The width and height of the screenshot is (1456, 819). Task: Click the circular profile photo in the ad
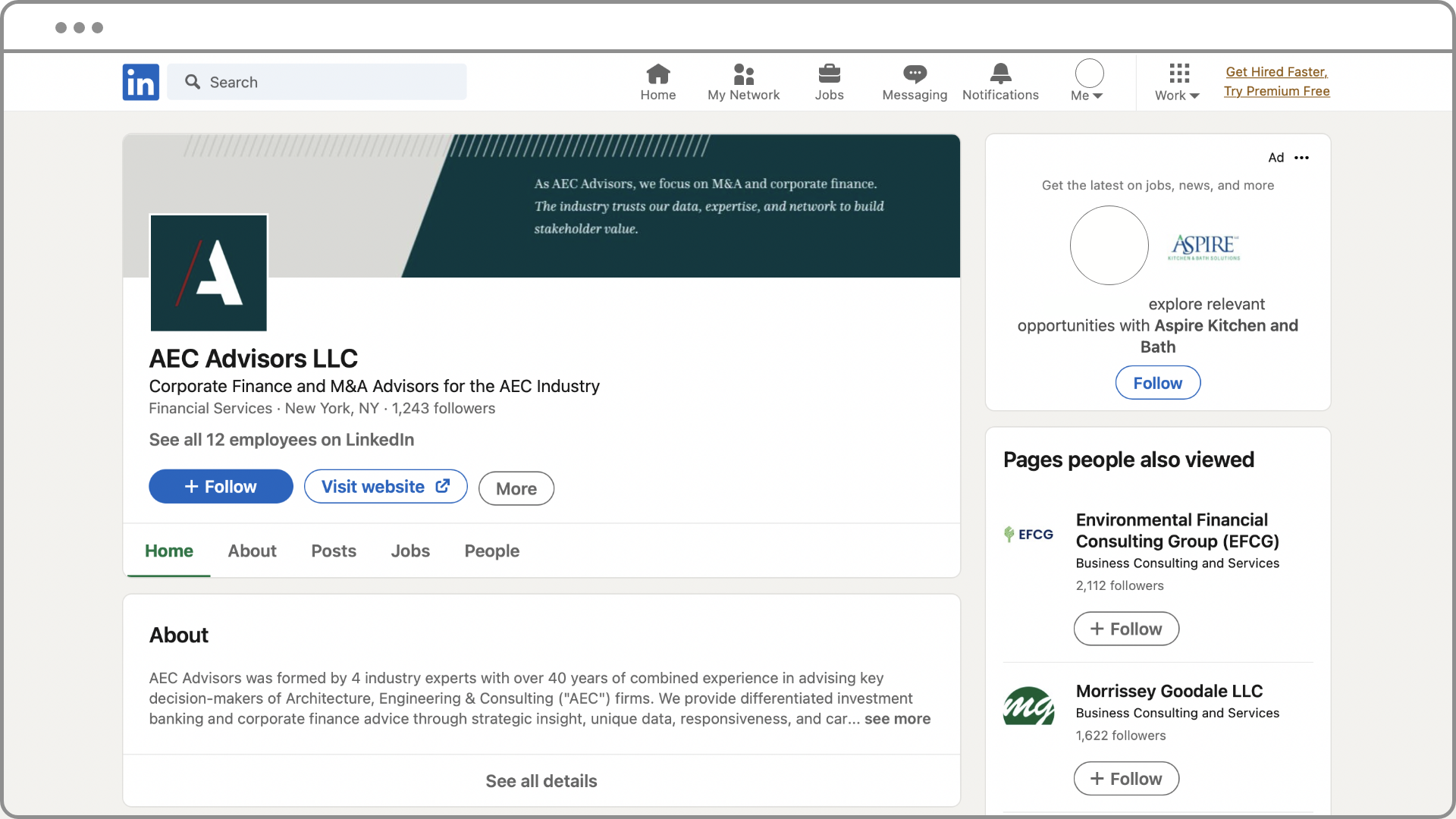(1109, 246)
